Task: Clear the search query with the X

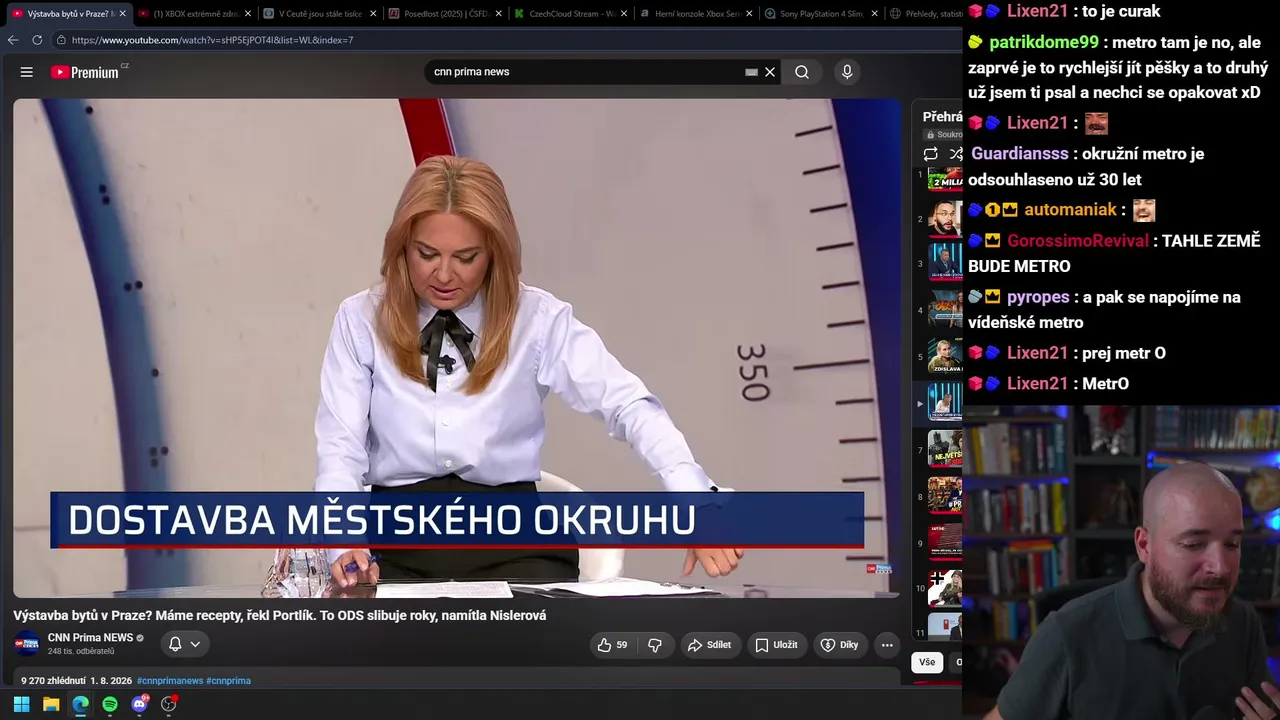Action: click(x=770, y=72)
